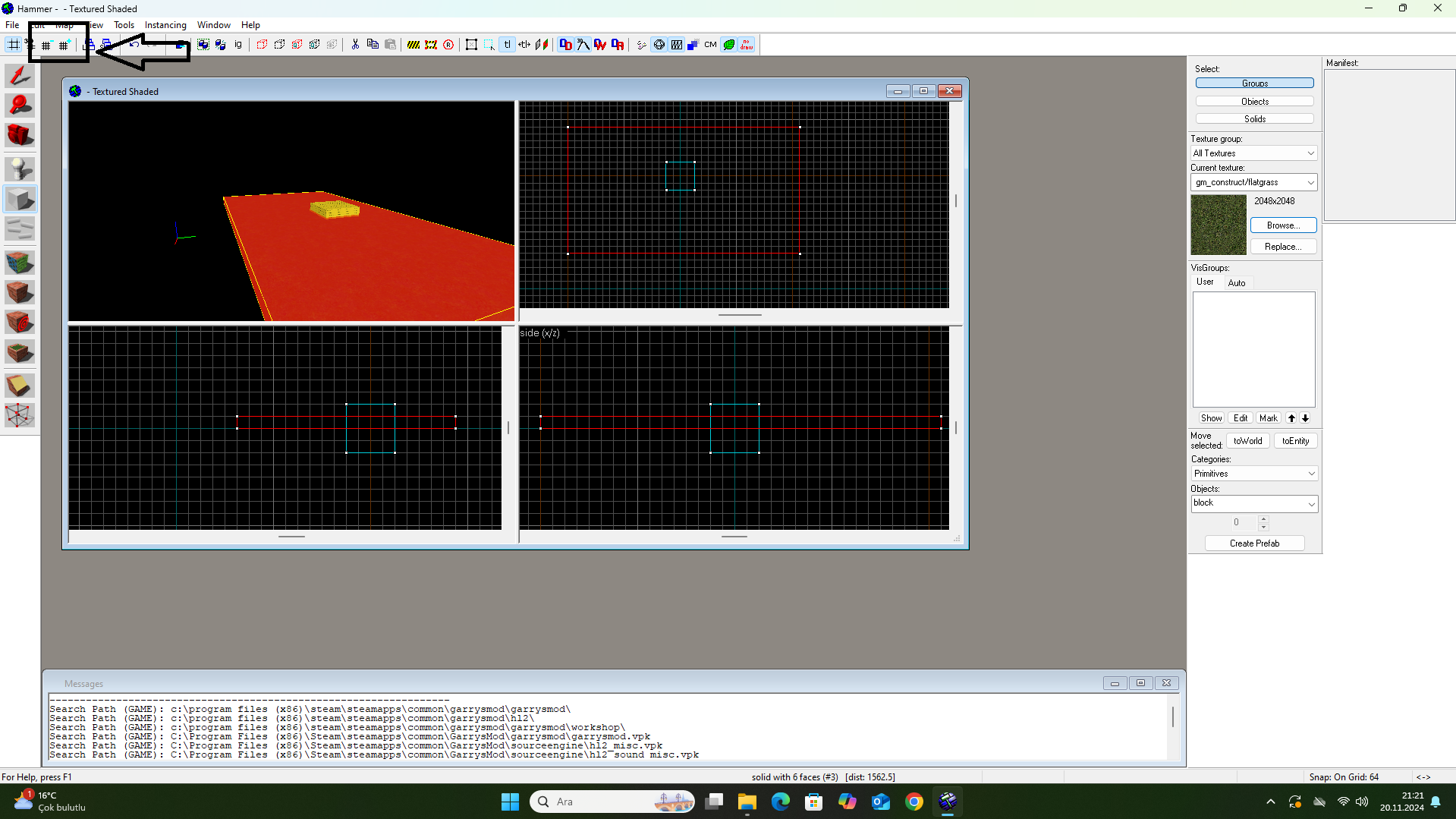
Task: Open Google Chrome from the taskbar
Action: [x=914, y=802]
